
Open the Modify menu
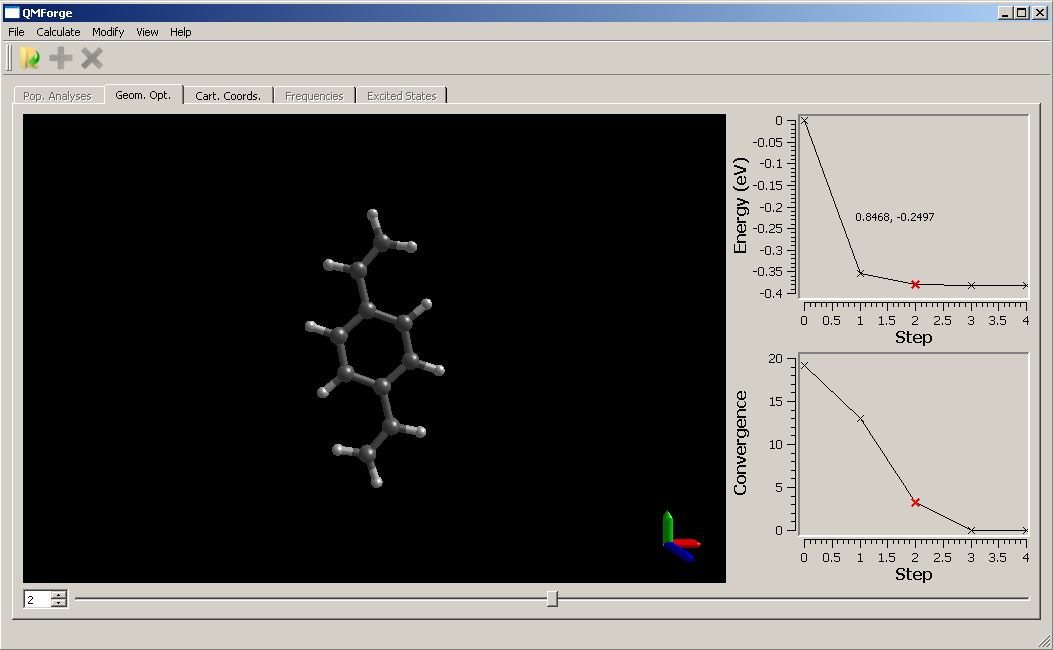point(108,32)
